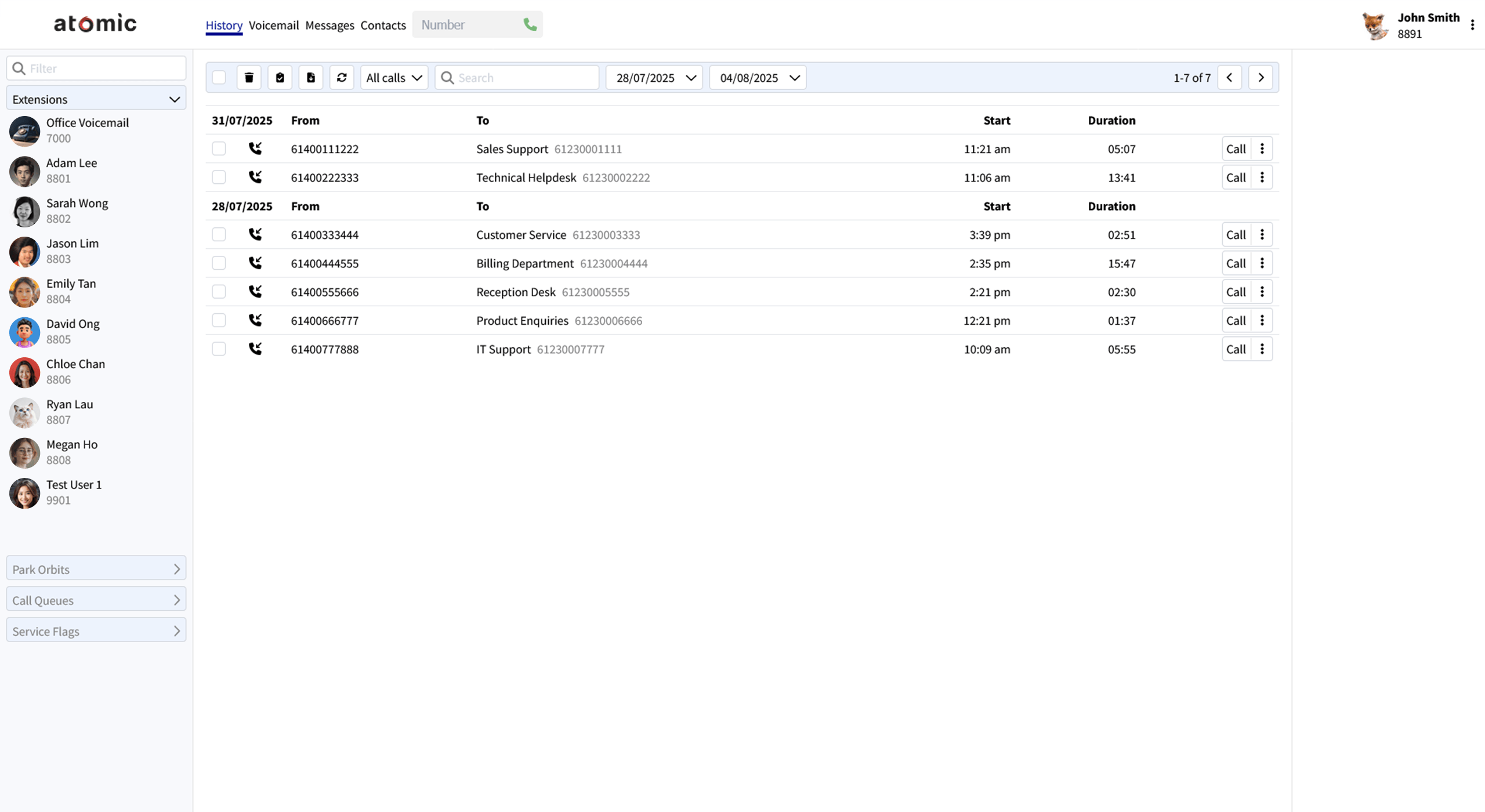1485x812 pixels.
Task: Click the file download export icon
Action: (x=311, y=78)
